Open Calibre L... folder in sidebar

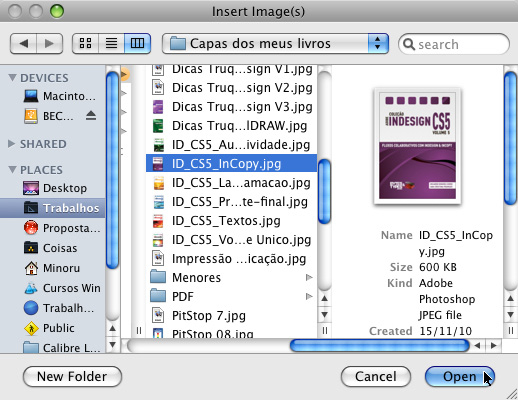[x=62, y=348]
